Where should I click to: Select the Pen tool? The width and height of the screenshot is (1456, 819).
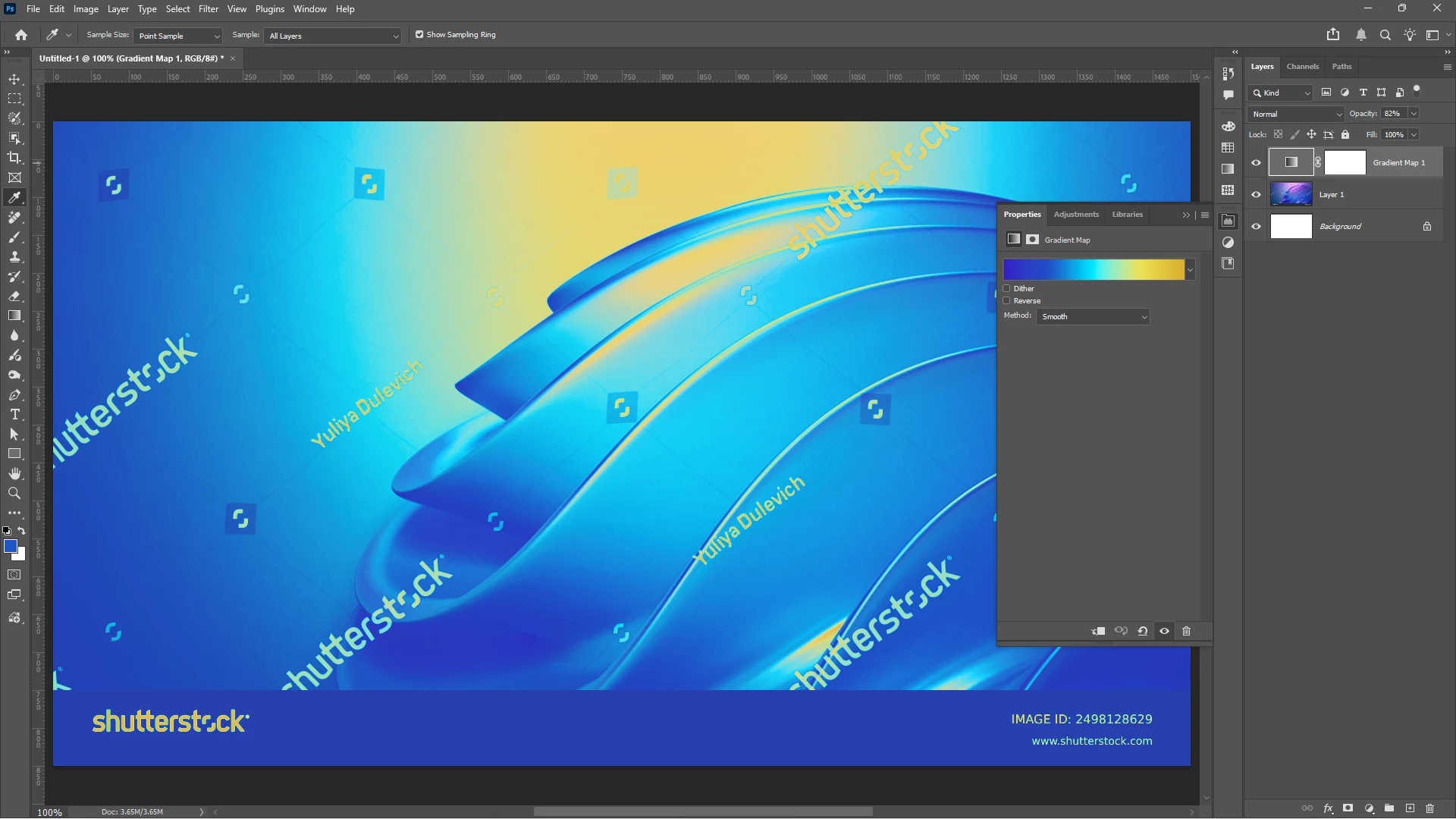pyautogui.click(x=14, y=394)
